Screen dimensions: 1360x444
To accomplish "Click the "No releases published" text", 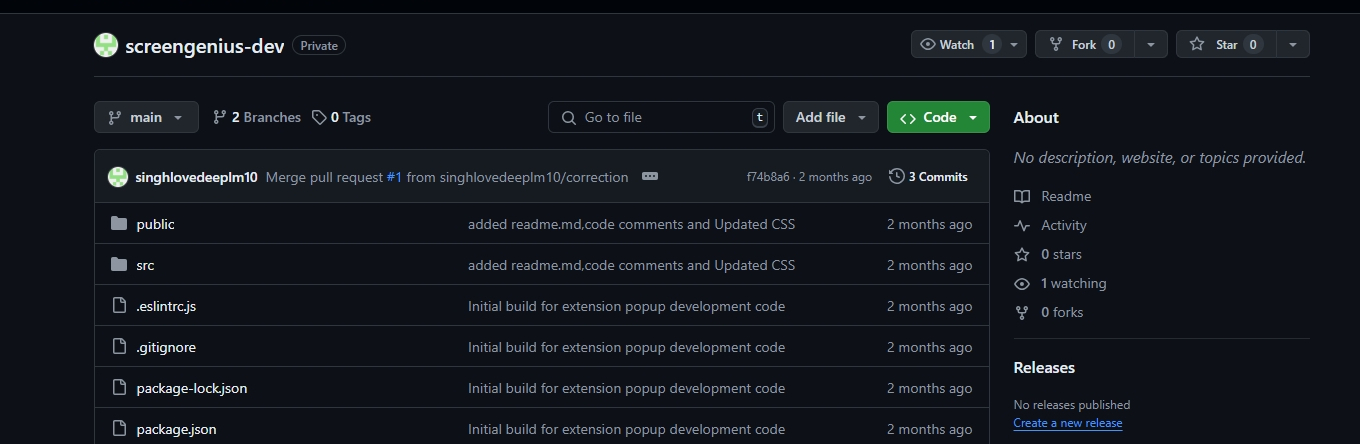I will click(x=1072, y=405).
